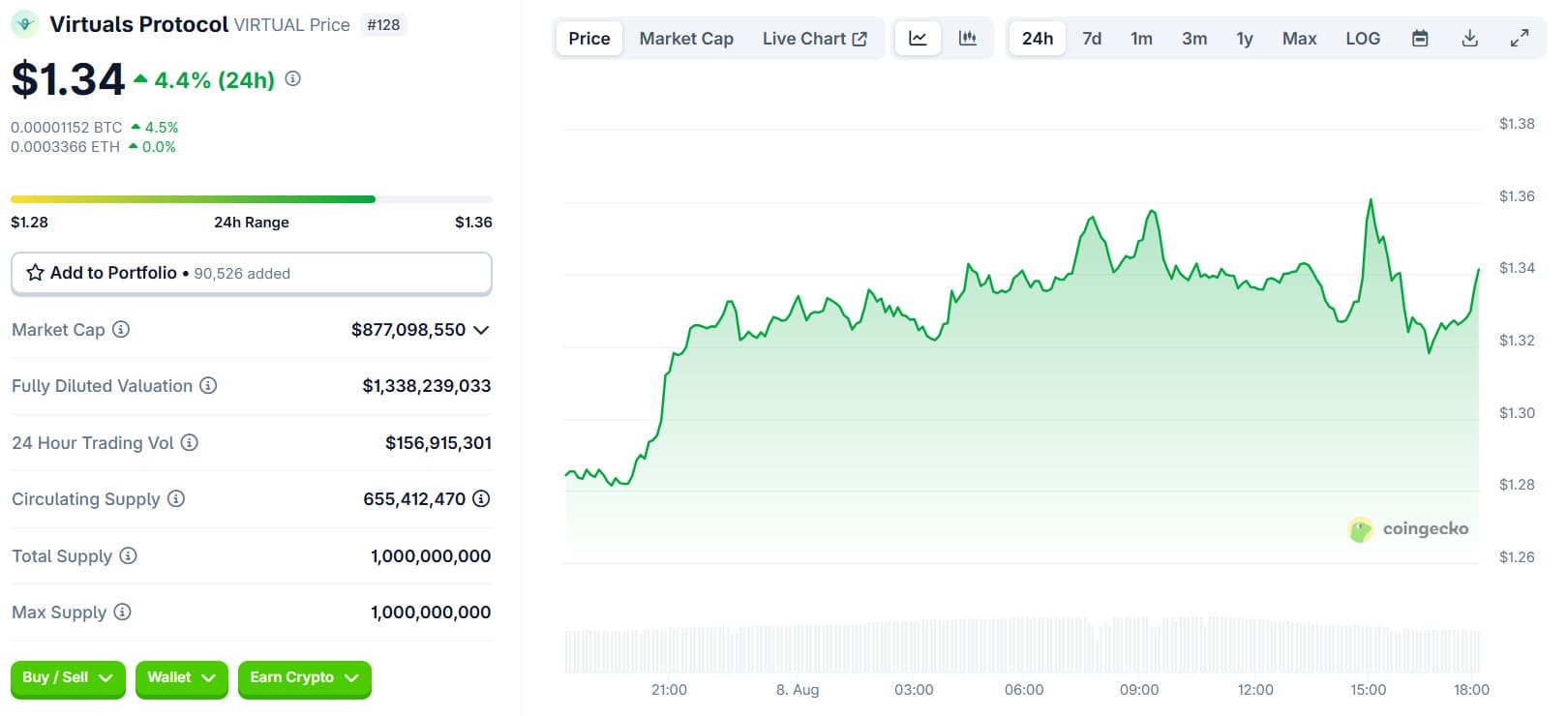Click the 0.0003366 ETH price text
1568x716 pixels.
pos(66,147)
